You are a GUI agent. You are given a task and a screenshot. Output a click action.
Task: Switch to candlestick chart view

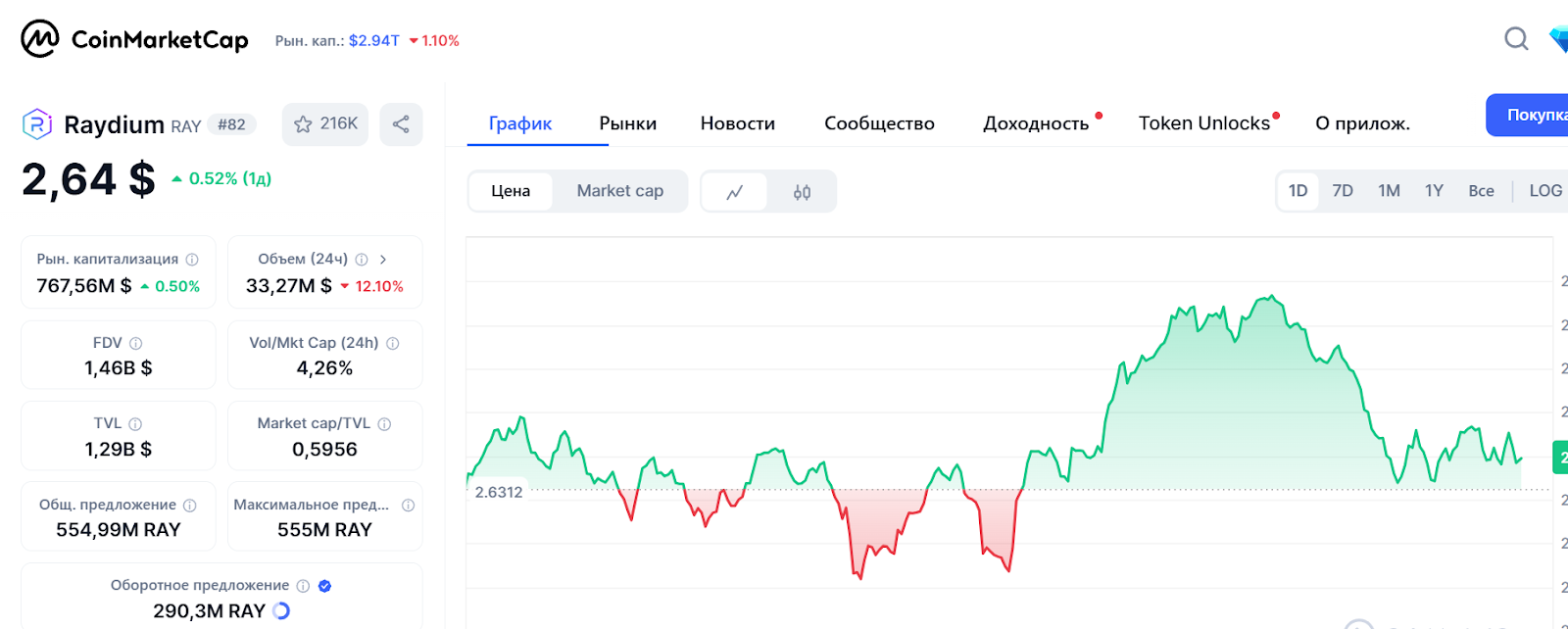[x=802, y=192]
